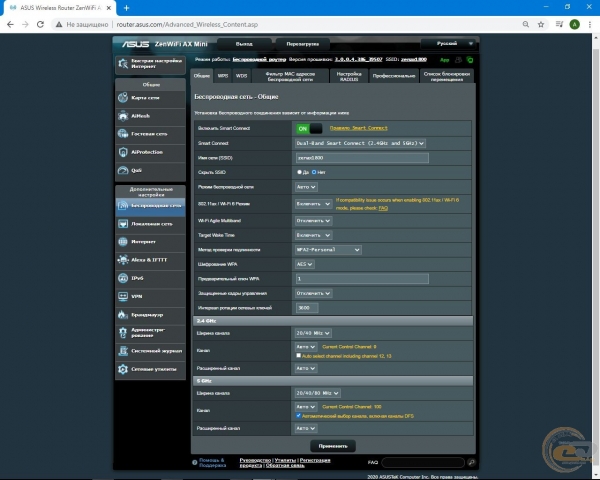
Task: Toggle the Smart Connect ON switch
Action: [x=309, y=129]
